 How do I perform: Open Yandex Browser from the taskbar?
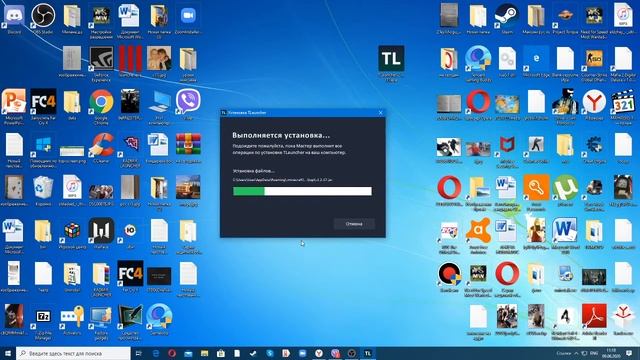pos(319,353)
